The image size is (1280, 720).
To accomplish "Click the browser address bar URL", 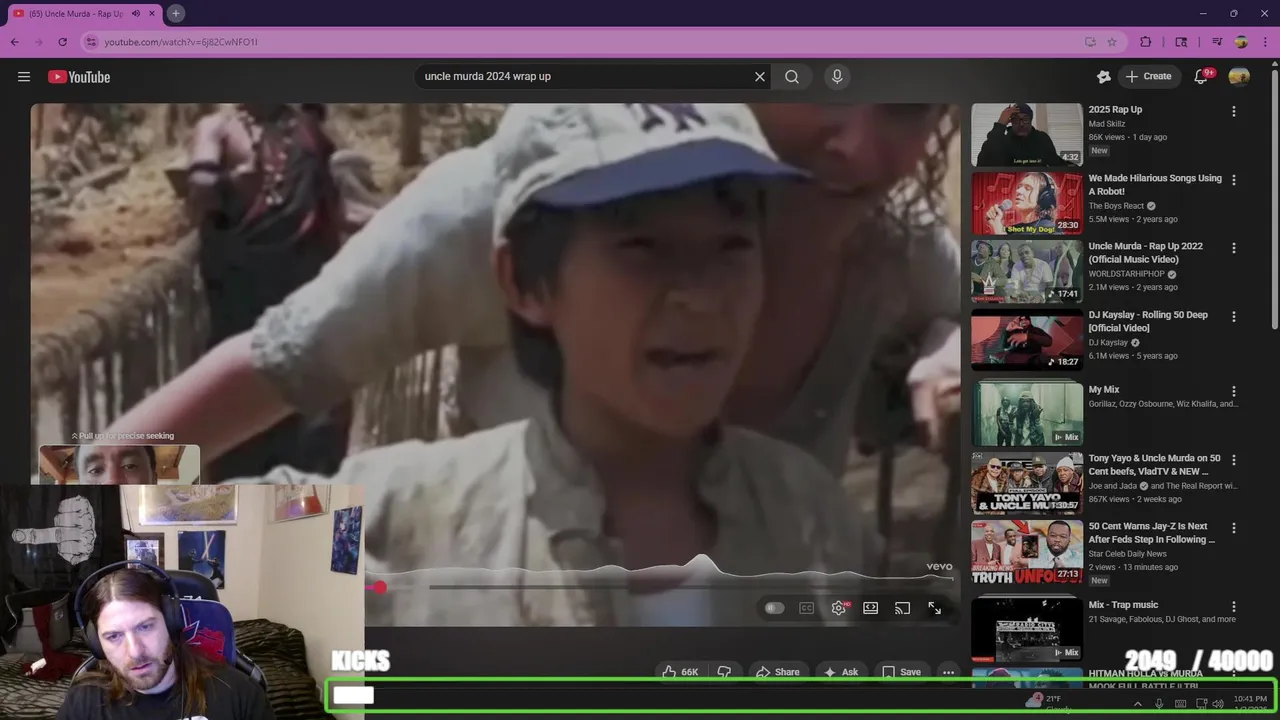I will click(x=181, y=42).
